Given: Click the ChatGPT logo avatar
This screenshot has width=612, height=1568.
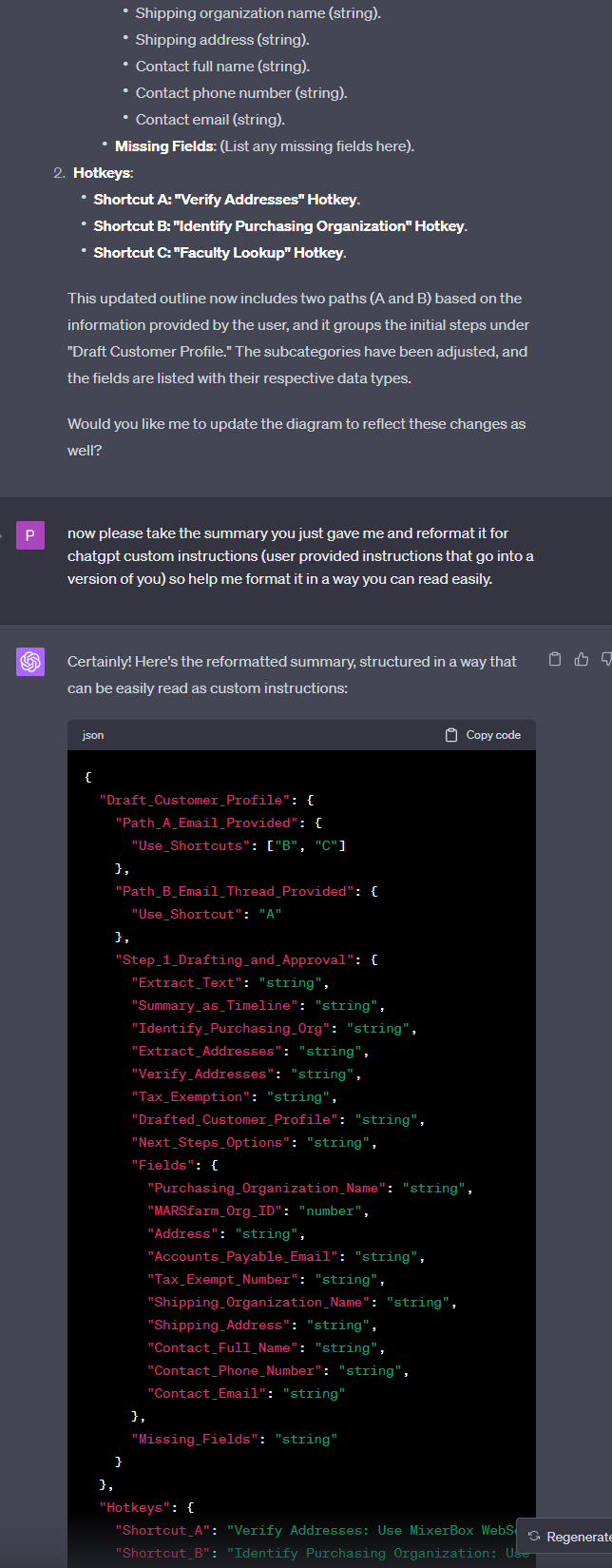Looking at the screenshot, I should 30,661.
